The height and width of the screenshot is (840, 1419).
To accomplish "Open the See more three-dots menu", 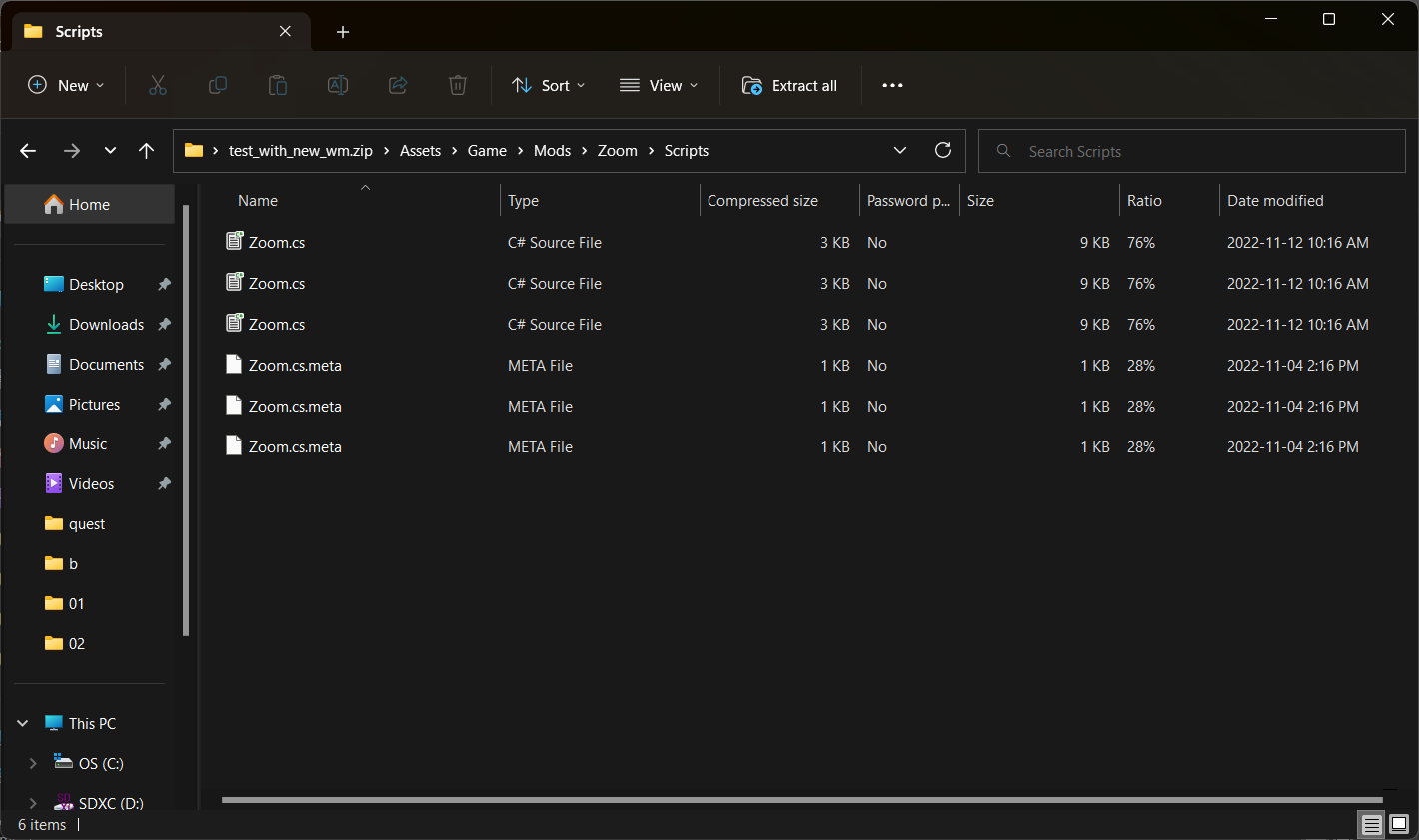I will pos(892,86).
